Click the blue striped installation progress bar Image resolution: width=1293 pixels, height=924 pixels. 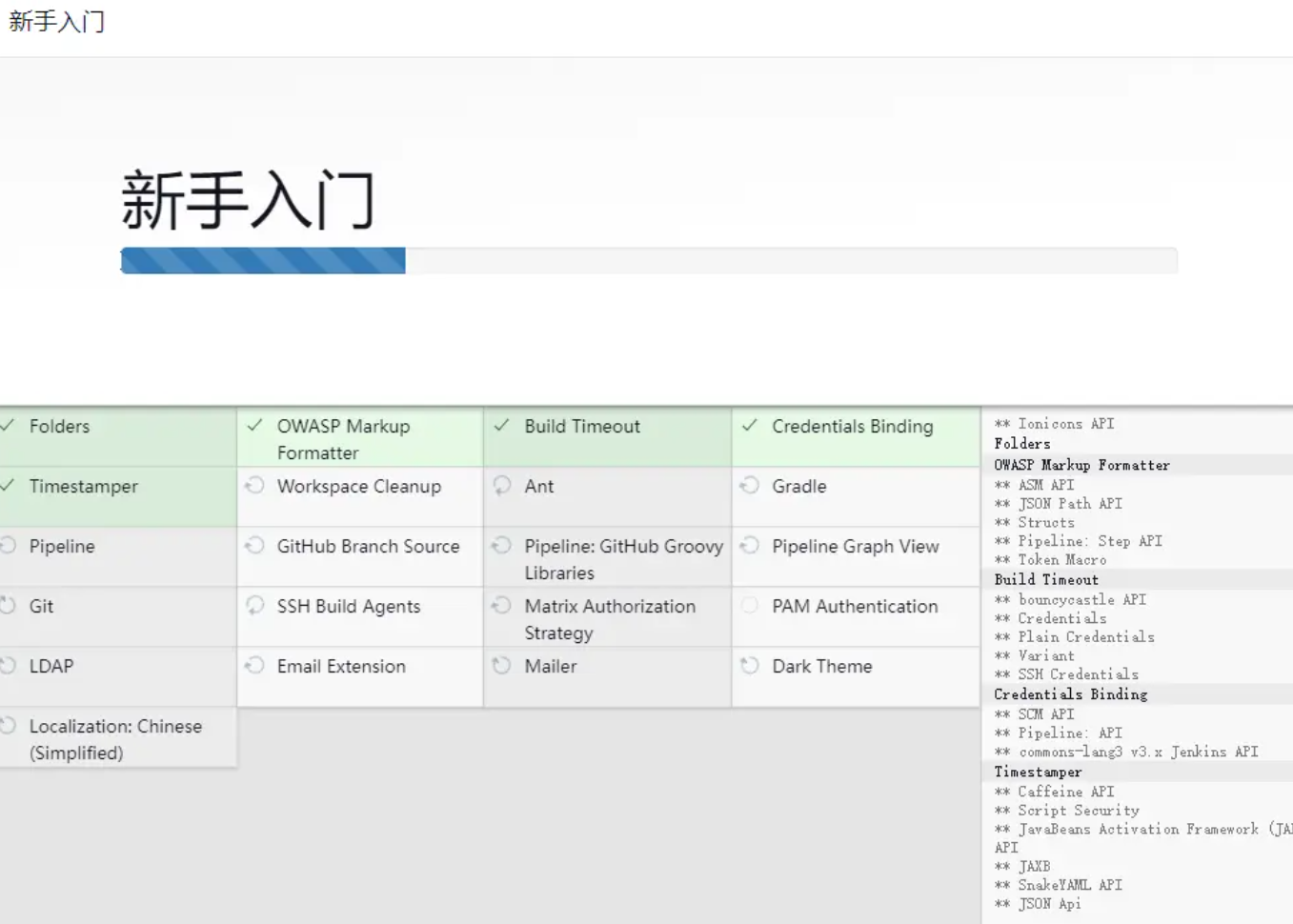pos(263,261)
